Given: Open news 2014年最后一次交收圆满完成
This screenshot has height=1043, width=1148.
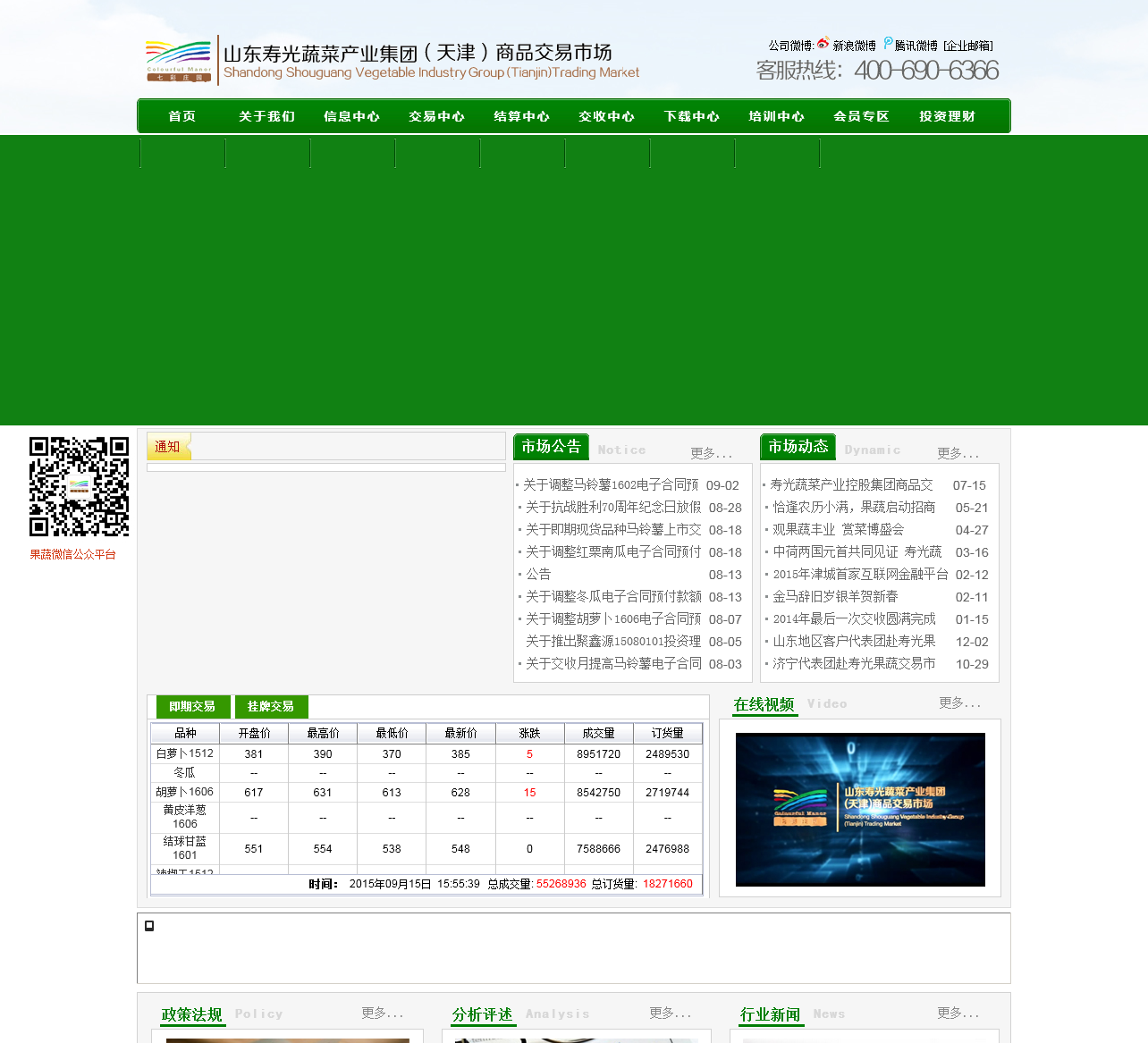Looking at the screenshot, I should pyautogui.click(x=855, y=619).
